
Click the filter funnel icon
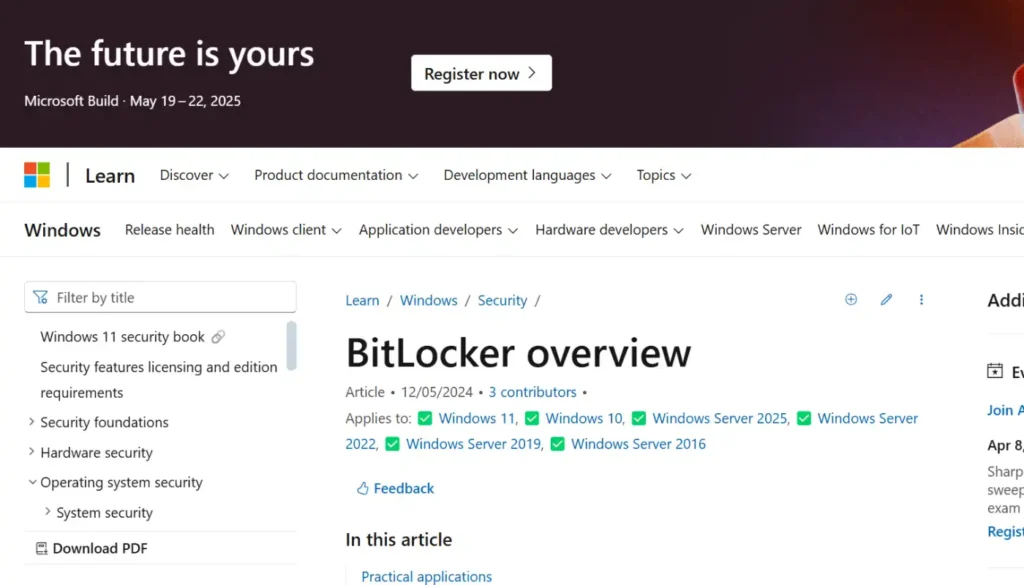pyautogui.click(x=40, y=297)
